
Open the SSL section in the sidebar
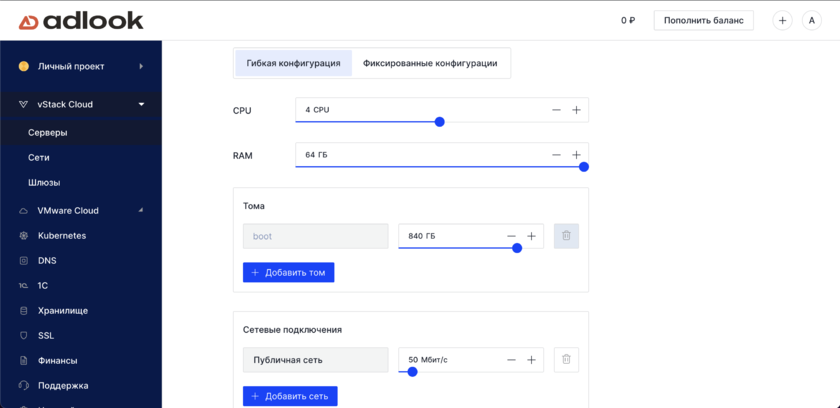tap(46, 336)
